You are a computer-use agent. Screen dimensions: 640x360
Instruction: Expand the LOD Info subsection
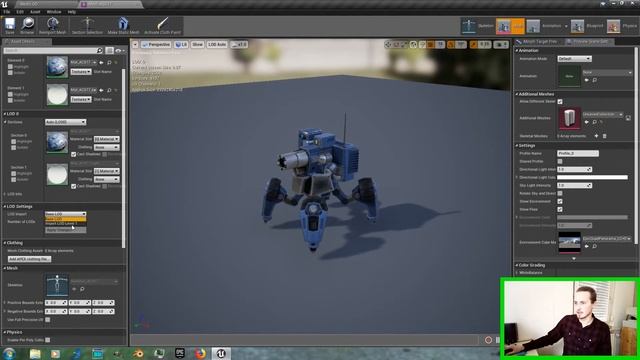pos(5,194)
